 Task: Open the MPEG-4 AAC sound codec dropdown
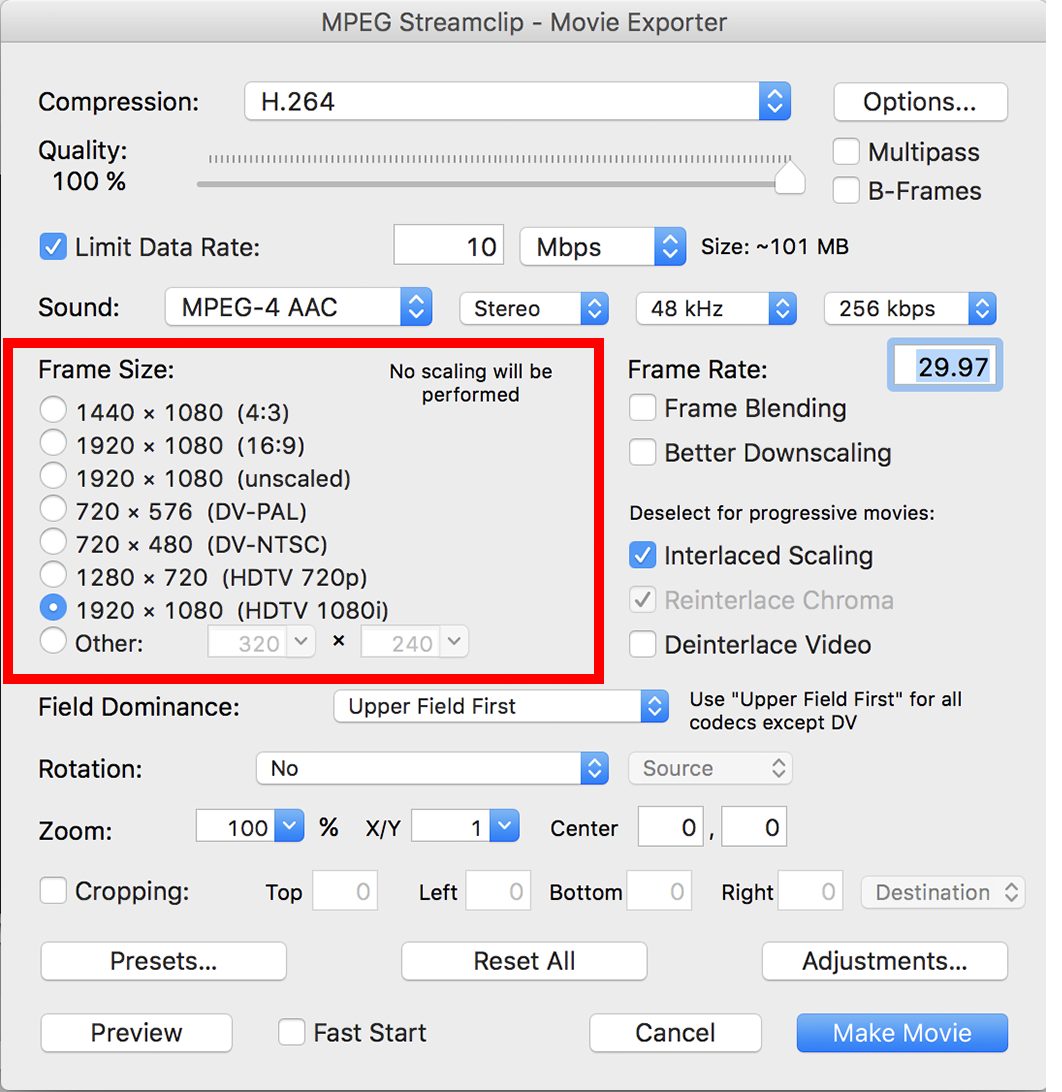299,307
